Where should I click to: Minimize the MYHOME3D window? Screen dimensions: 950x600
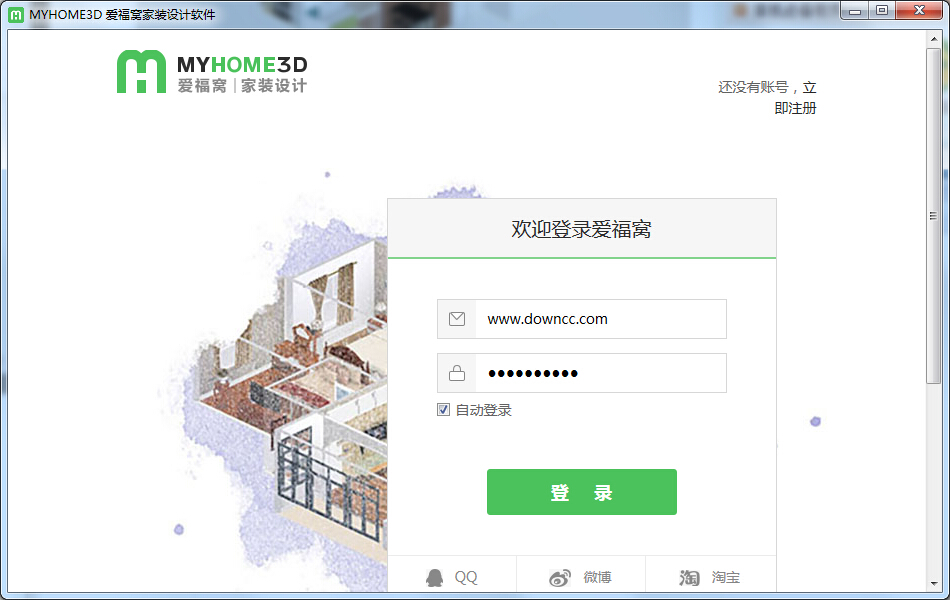pos(855,11)
